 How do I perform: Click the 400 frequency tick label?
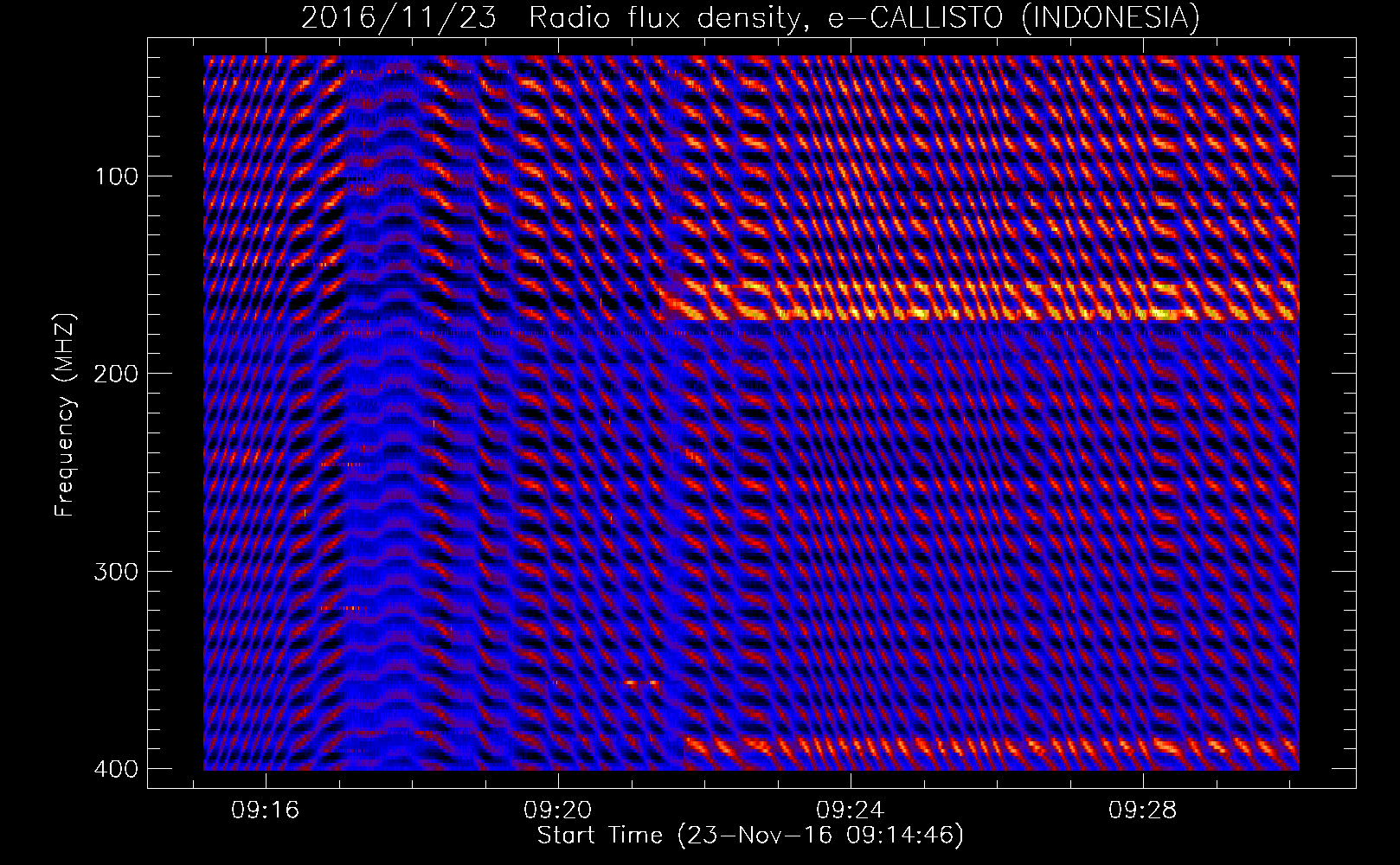tap(115, 769)
